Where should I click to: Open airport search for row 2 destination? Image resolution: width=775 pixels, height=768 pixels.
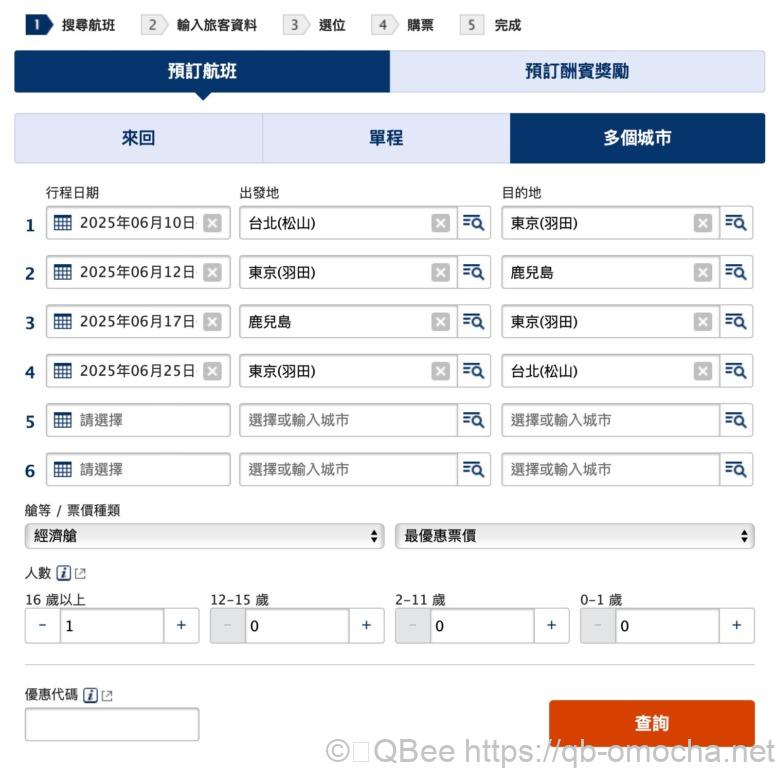[x=736, y=272]
